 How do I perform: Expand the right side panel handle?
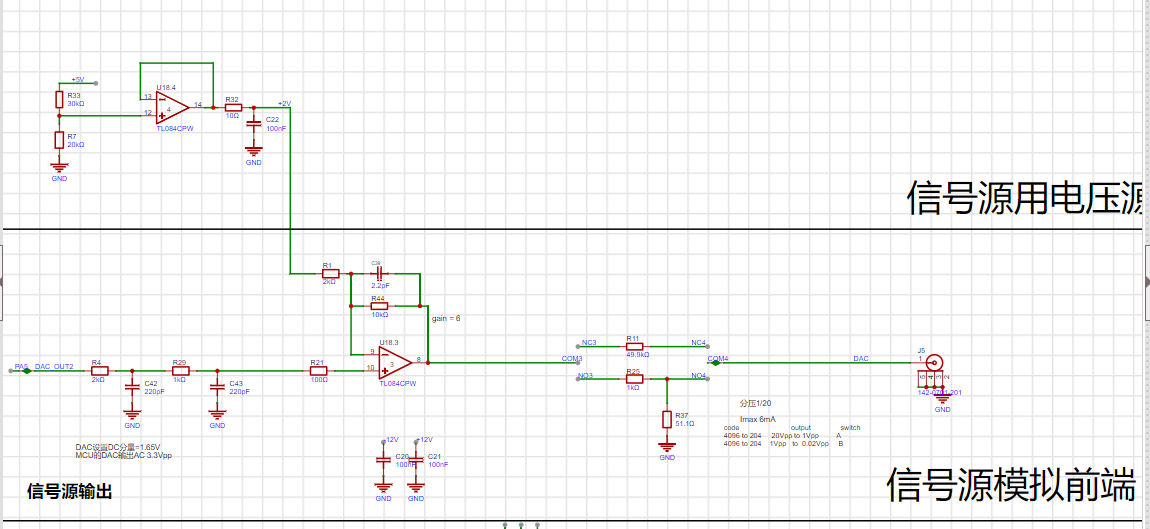[x=1146, y=281]
